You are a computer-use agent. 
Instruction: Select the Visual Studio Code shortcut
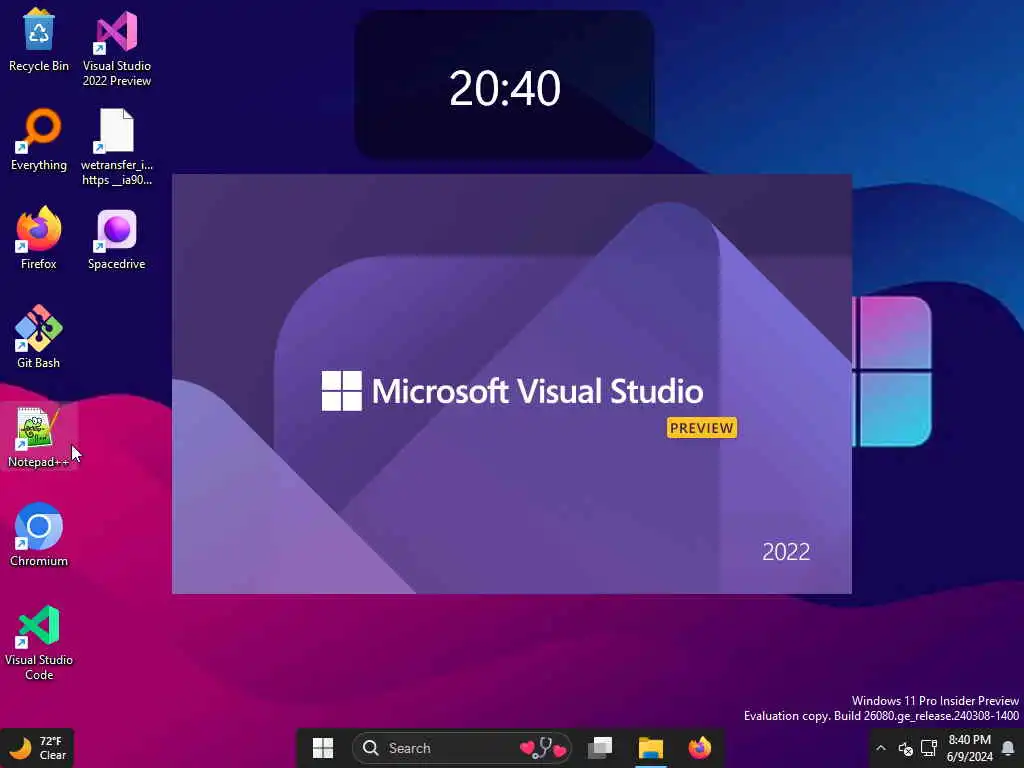tap(39, 644)
